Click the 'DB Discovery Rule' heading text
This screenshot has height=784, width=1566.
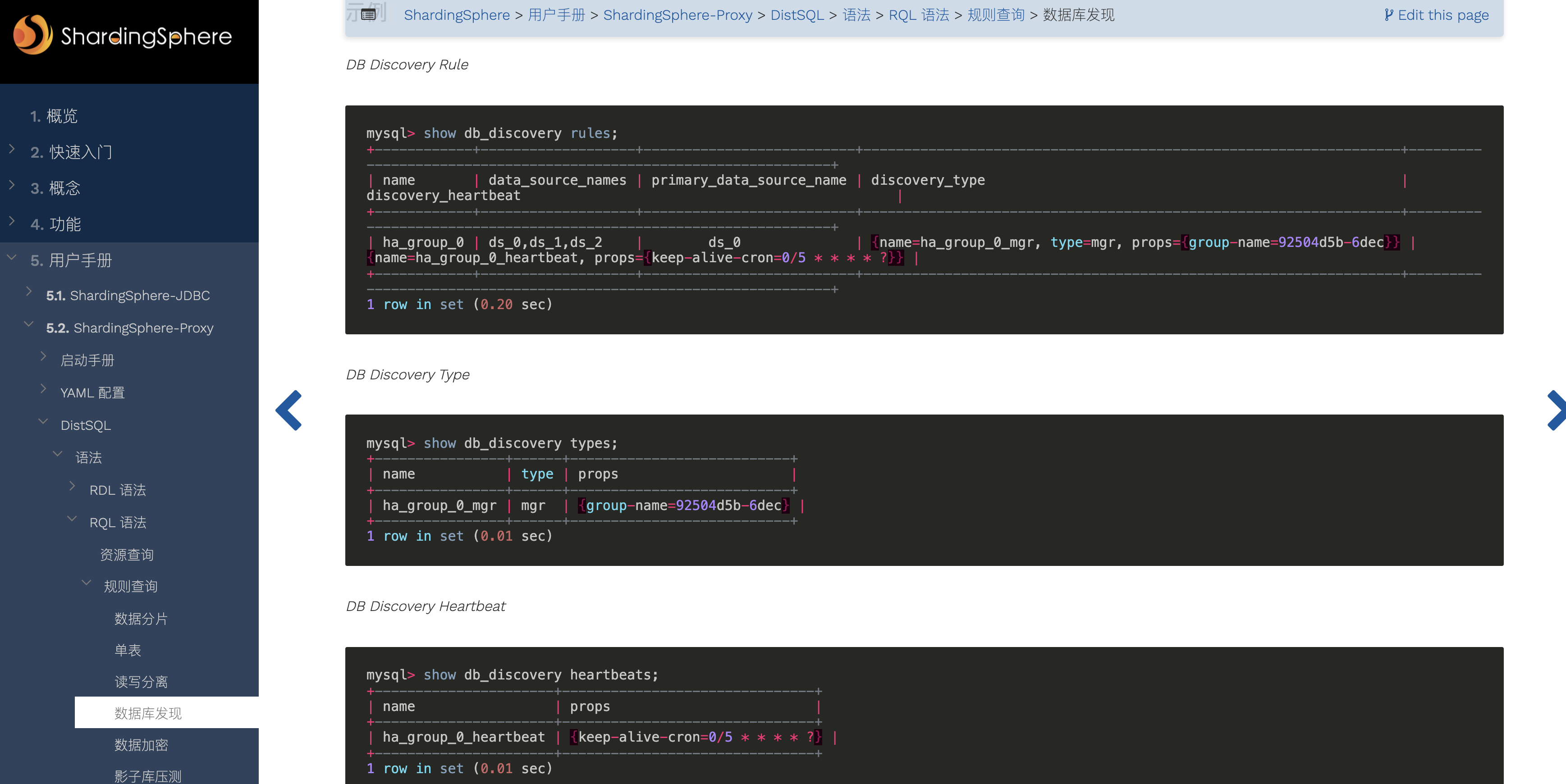click(407, 64)
